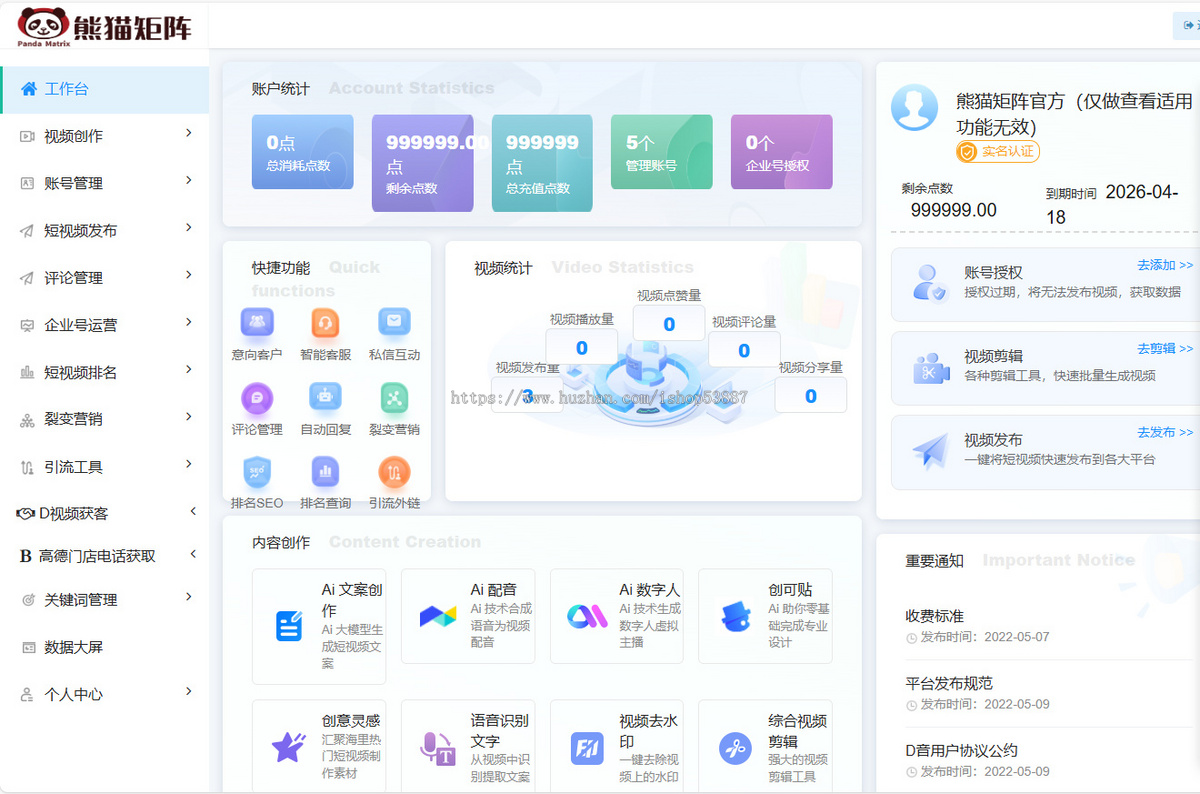The image size is (1200, 794).
Task: Click the 创可贴 design icon
Action: [736, 617]
